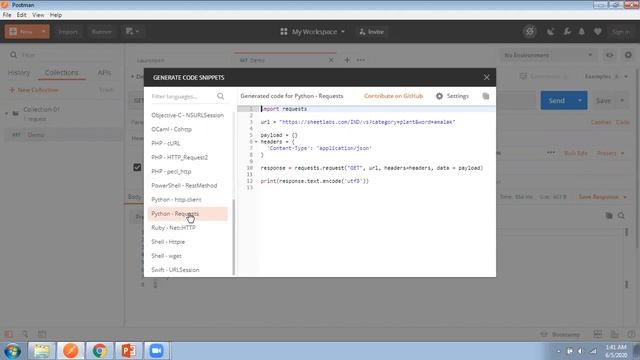Open the File menu
Screen dimensions: 640x360
point(7,15)
